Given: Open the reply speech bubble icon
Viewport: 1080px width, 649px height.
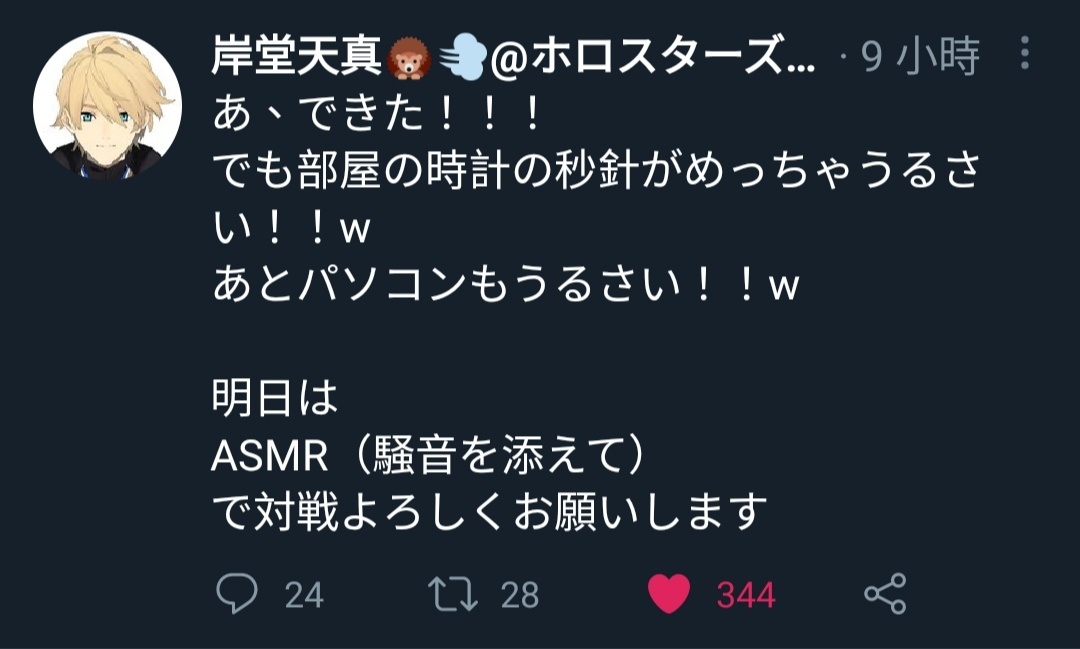Looking at the screenshot, I should [237, 593].
